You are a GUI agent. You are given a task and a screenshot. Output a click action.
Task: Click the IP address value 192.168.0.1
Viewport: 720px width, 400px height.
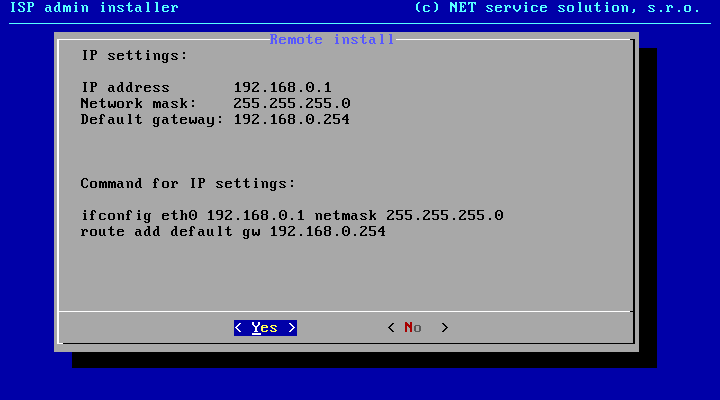coord(282,87)
